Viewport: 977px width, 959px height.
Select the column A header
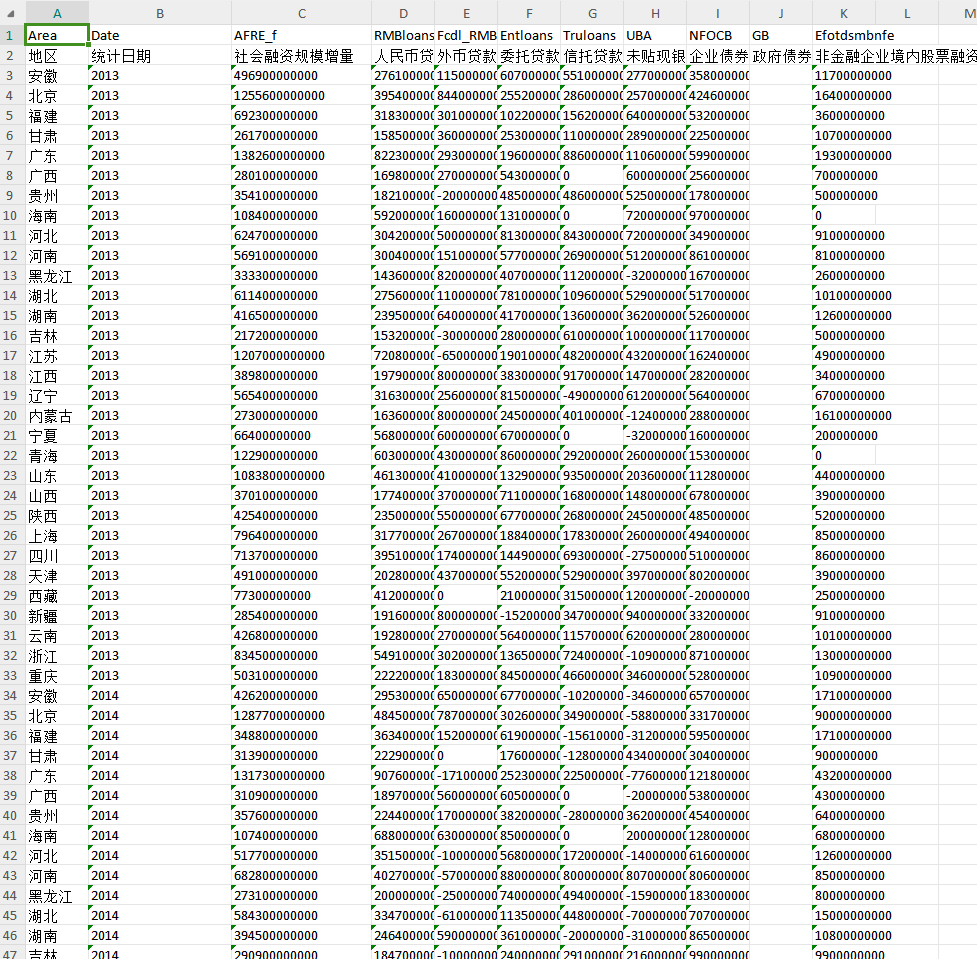pyautogui.click(x=56, y=13)
